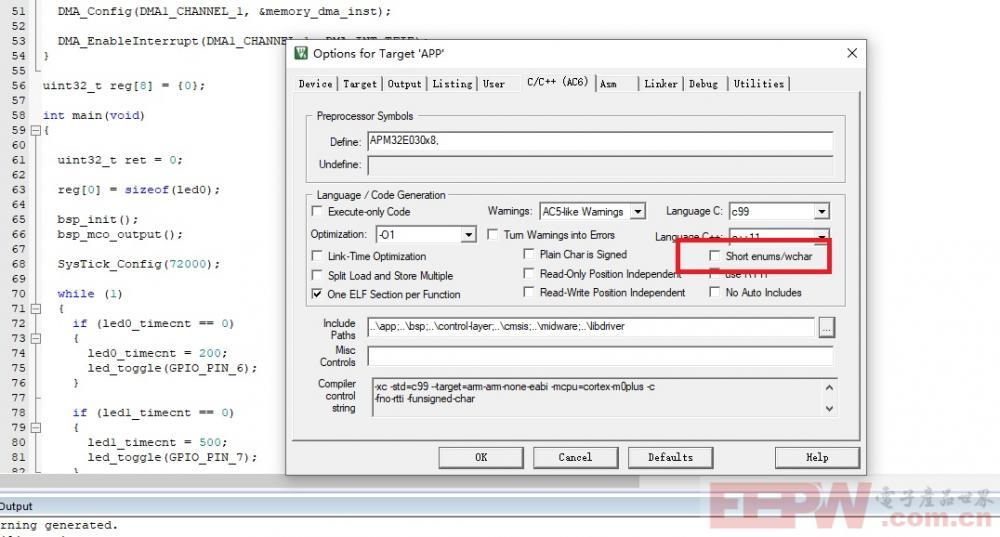
Task: Switch to the Linker tab
Action: [x=660, y=84]
